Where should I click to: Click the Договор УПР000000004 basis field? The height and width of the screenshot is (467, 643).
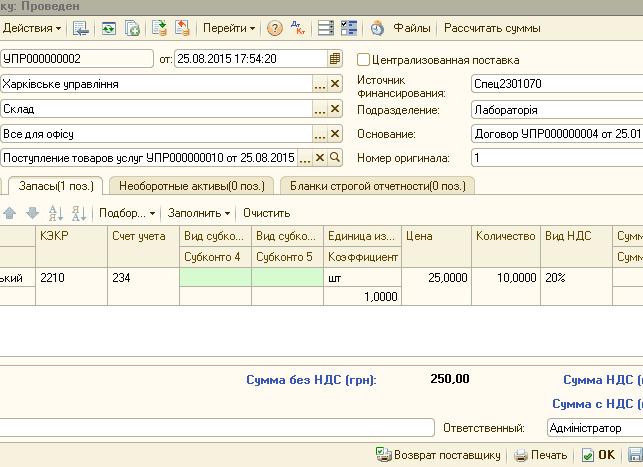[557, 134]
